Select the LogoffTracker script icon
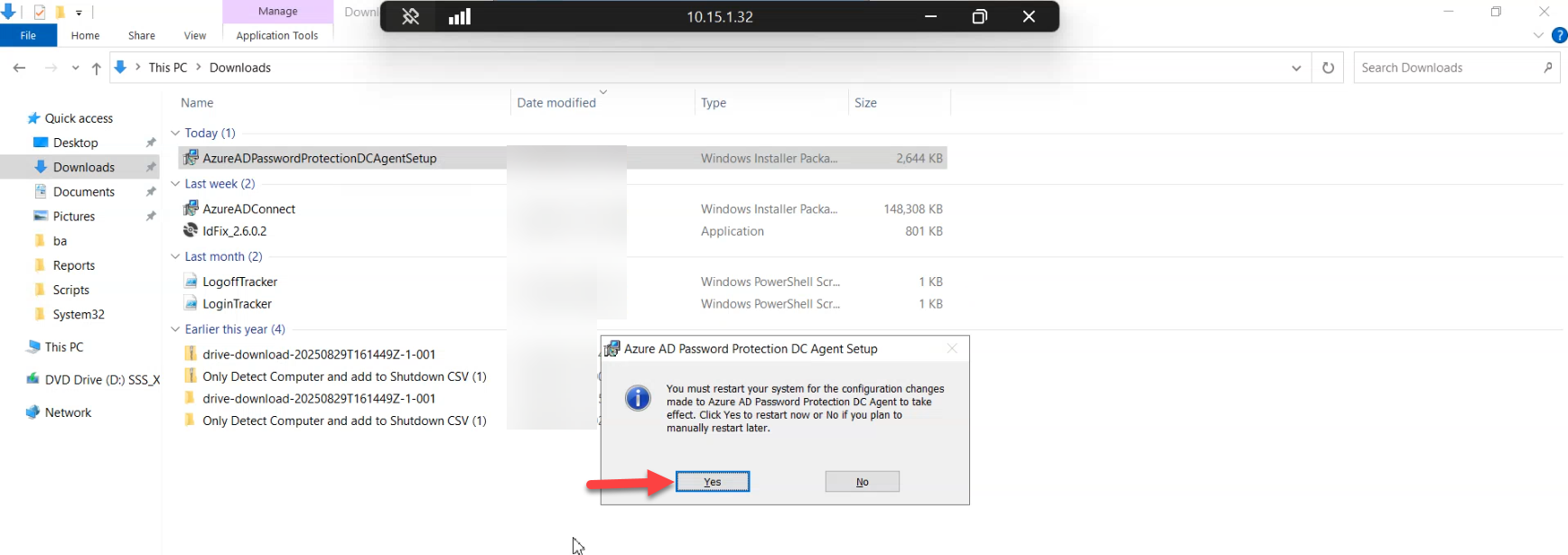Image resolution: width=1568 pixels, height=555 pixels. click(x=191, y=282)
